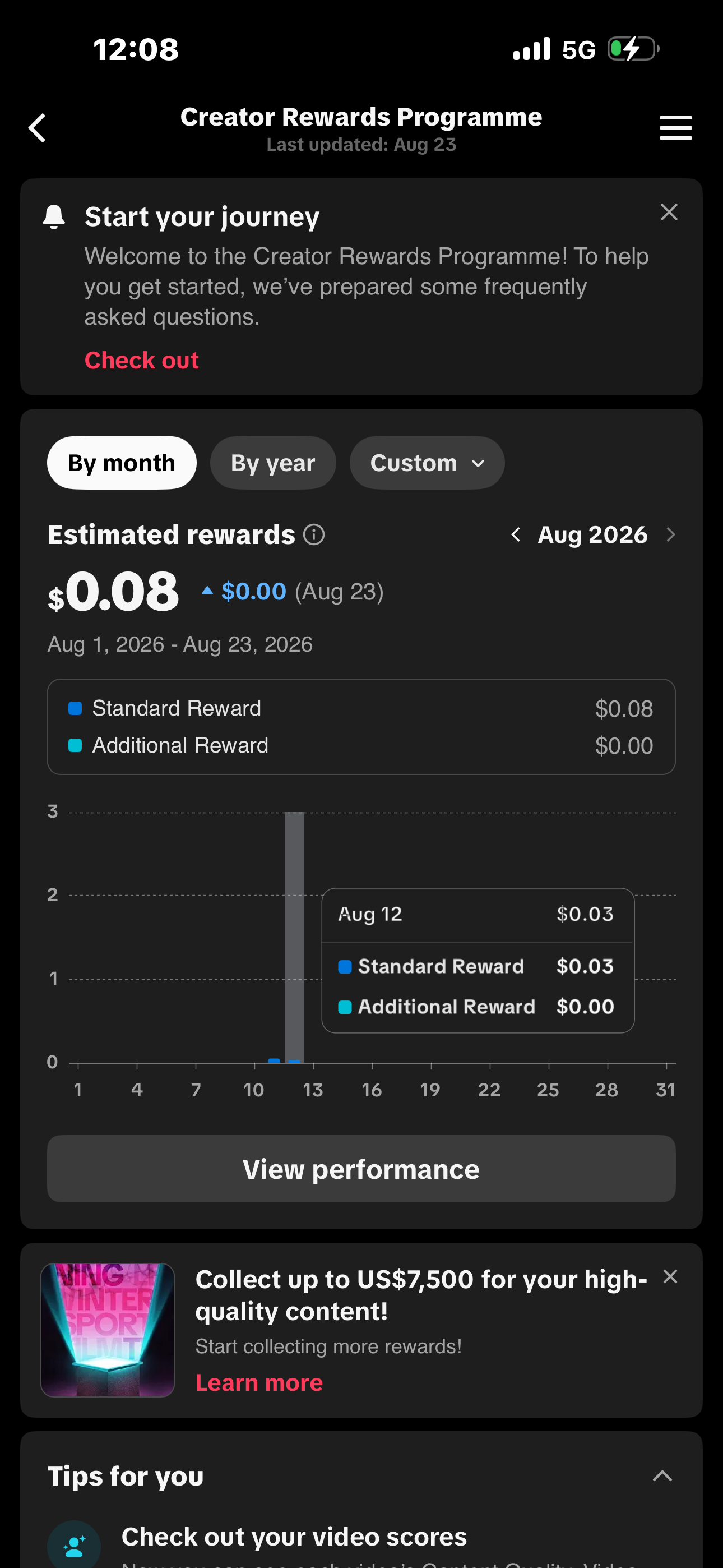723x1568 pixels.
Task: Select the Standard Reward blue legend swatch
Action: [x=75, y=708]
